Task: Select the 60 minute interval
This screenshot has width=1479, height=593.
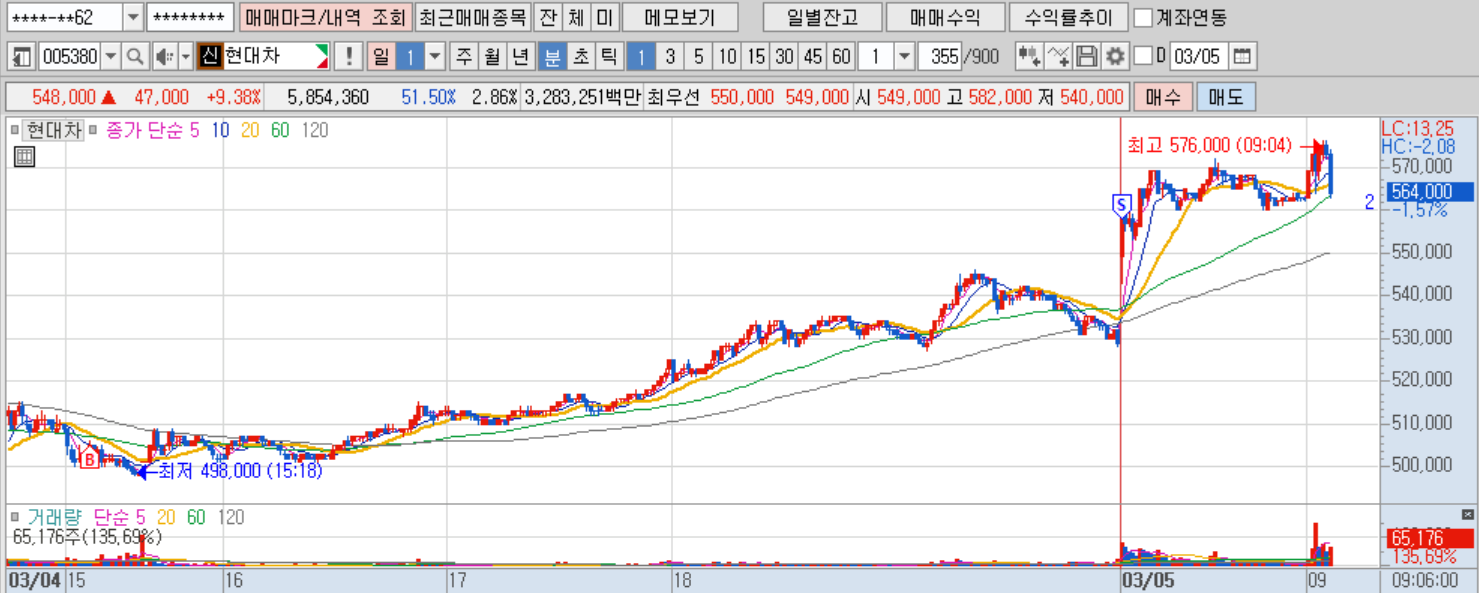Action: click(842, 56)
